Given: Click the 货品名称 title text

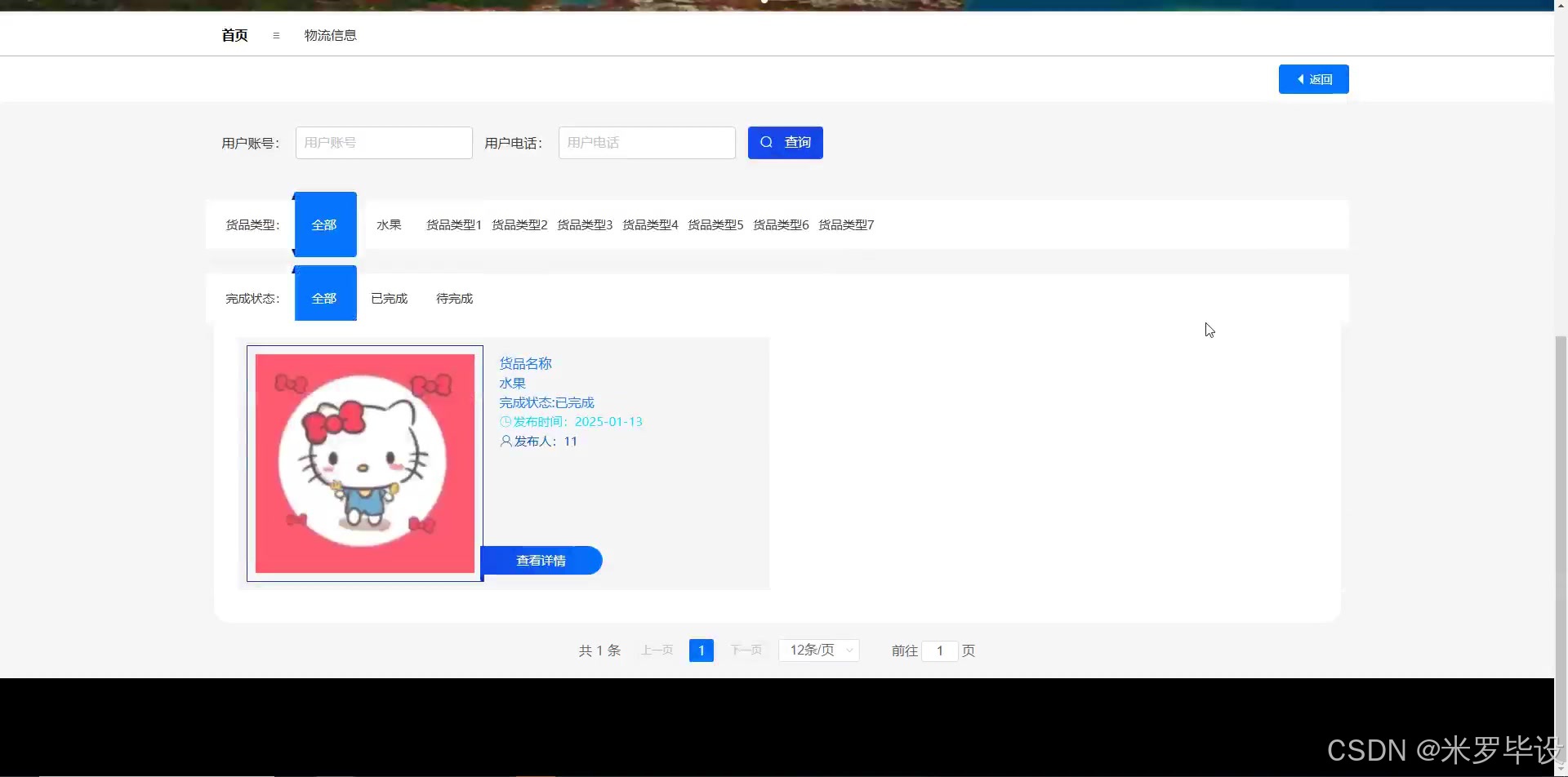Looking at the screenshot, I should click(x=525, y=363).
